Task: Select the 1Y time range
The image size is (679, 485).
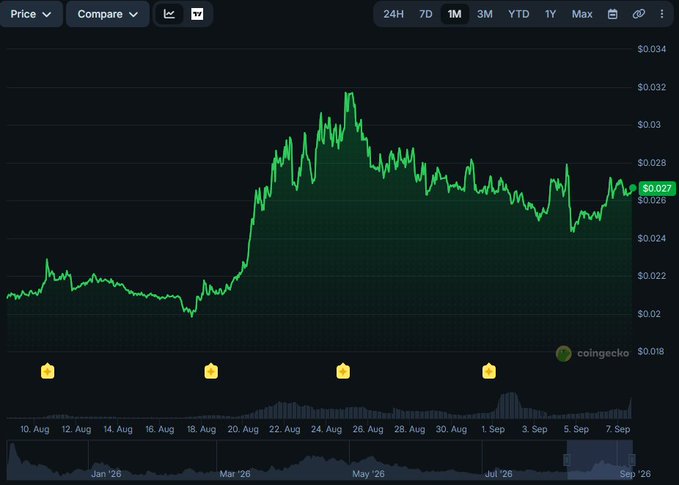Action: [x=550, y=14]
